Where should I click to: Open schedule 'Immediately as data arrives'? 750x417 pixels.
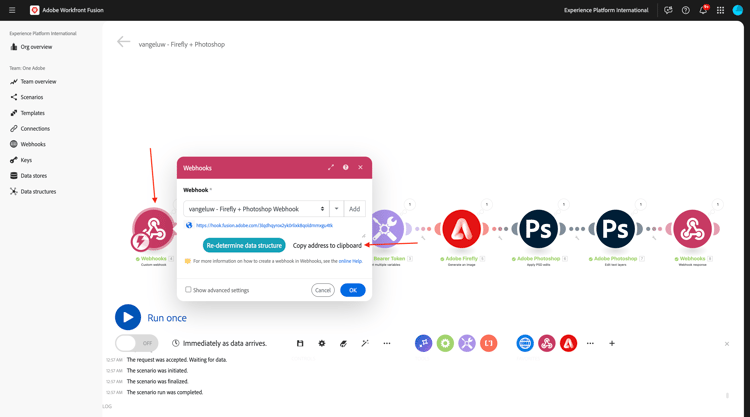tap(219, 343)
